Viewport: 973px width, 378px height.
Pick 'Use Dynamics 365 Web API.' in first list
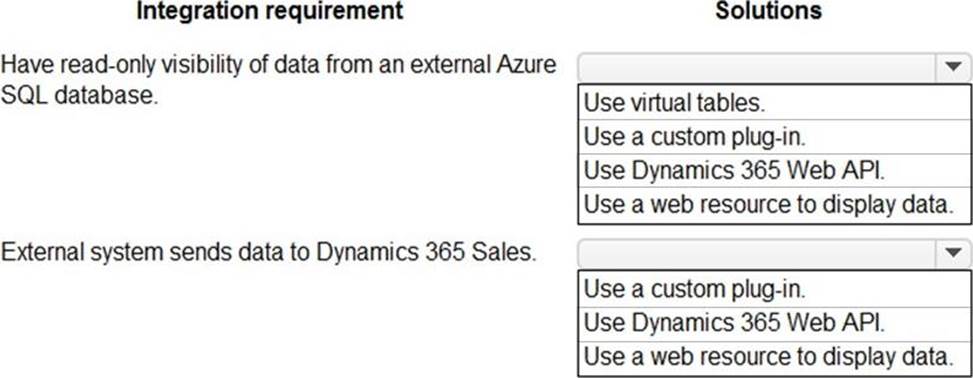pyautogui.click(x=774, y=170)
